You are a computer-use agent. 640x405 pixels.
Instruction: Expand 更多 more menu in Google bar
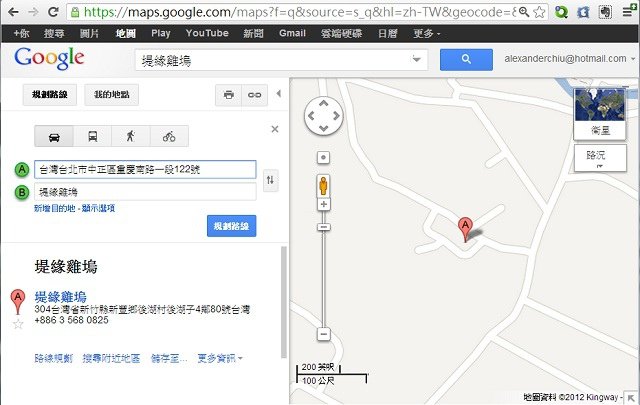coord(427,33)
